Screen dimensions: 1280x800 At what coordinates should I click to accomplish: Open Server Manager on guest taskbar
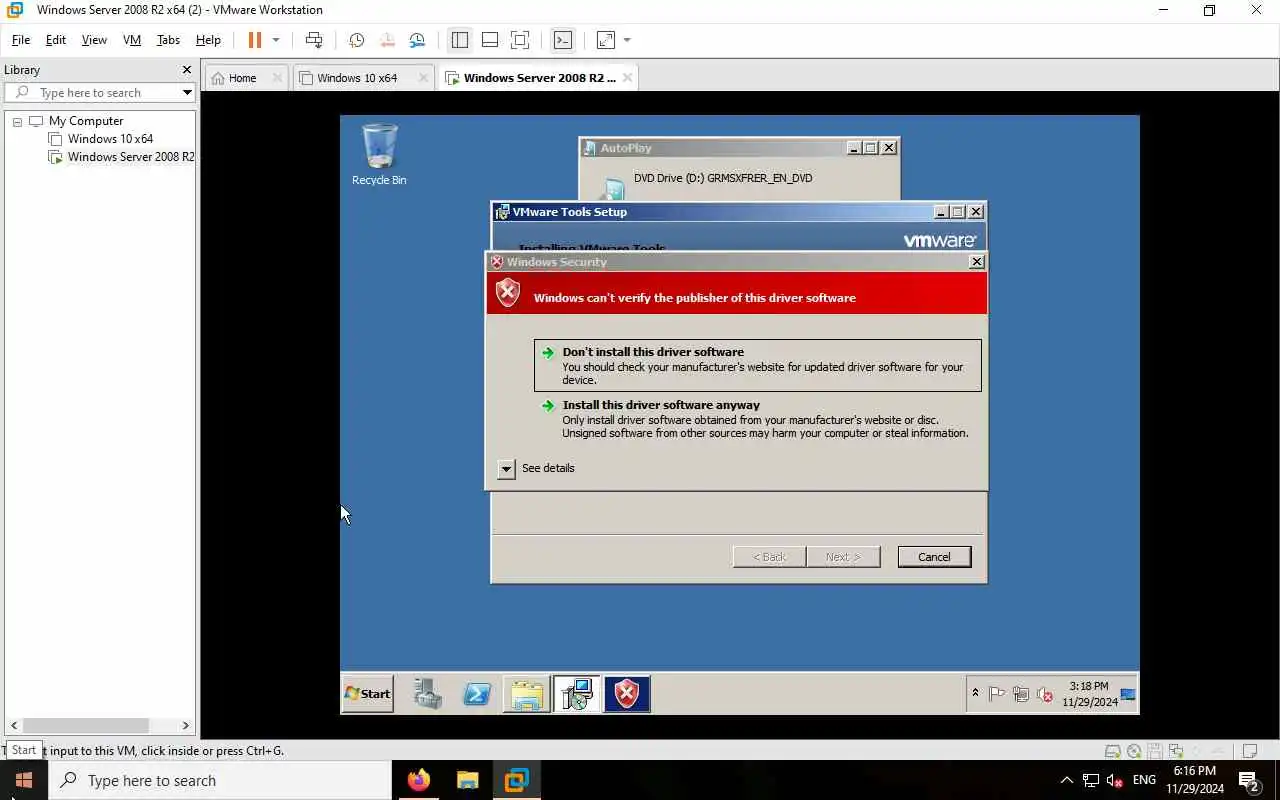coord(428,694)
